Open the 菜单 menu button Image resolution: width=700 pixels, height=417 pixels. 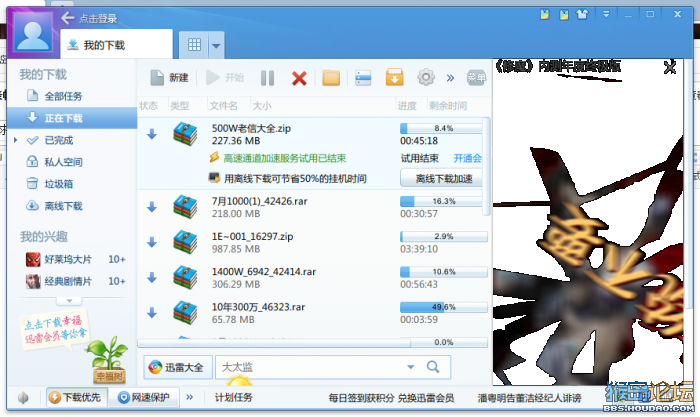pos(476,78)
